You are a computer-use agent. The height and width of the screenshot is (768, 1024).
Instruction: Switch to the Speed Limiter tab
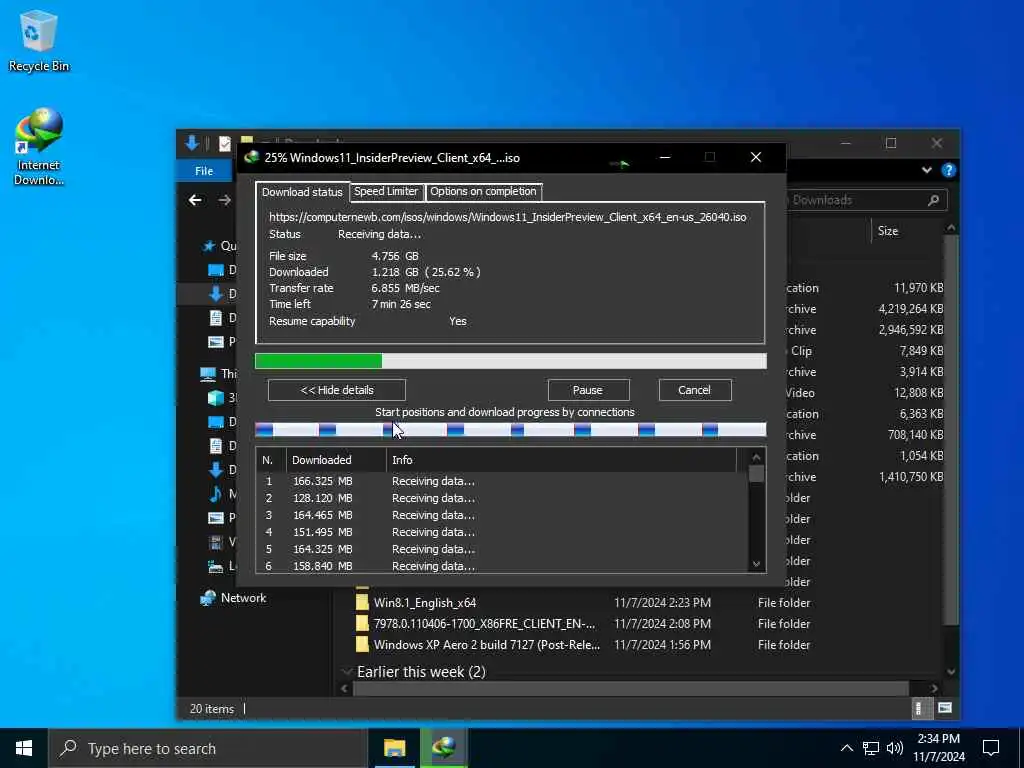[385, 191]
